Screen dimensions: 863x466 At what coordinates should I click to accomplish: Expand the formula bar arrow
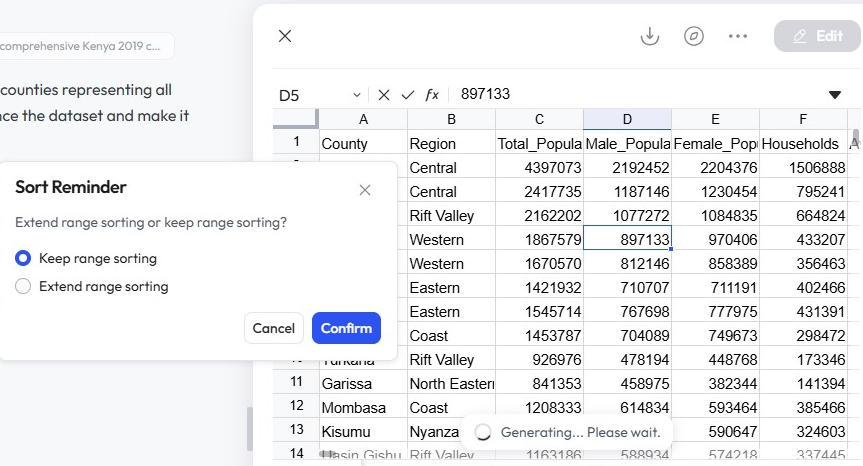pos(835,95)
